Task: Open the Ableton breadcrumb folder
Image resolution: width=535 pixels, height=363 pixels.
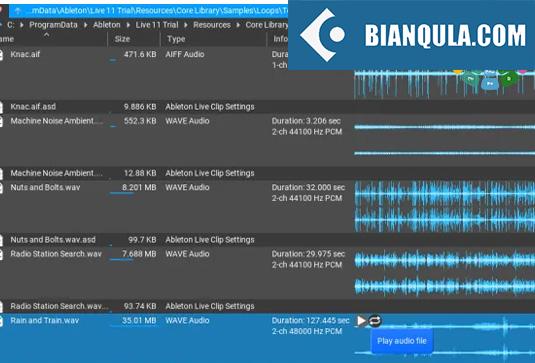Action: click(107, 25)
